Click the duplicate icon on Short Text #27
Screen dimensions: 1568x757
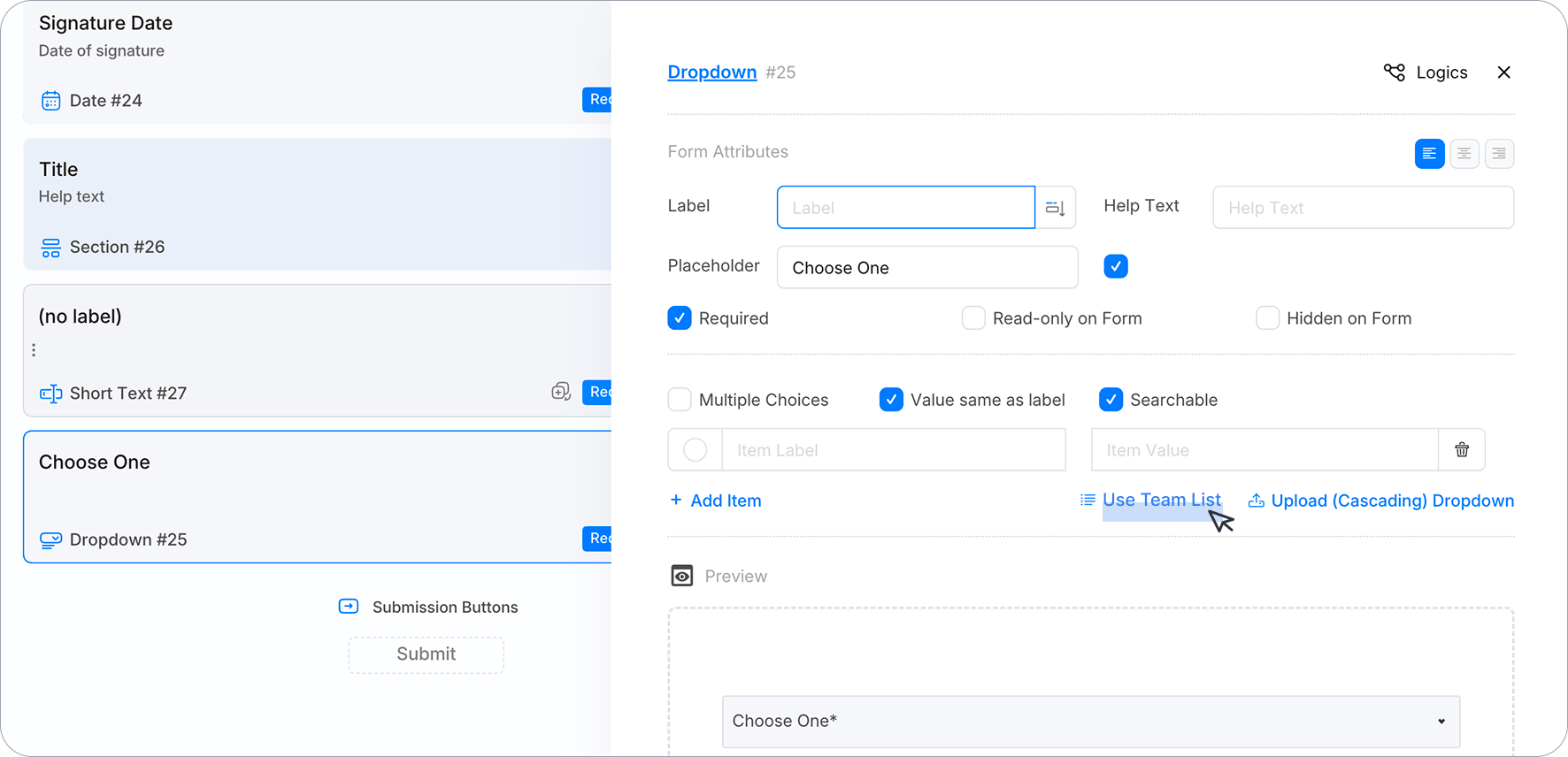(x=561, y=392)
